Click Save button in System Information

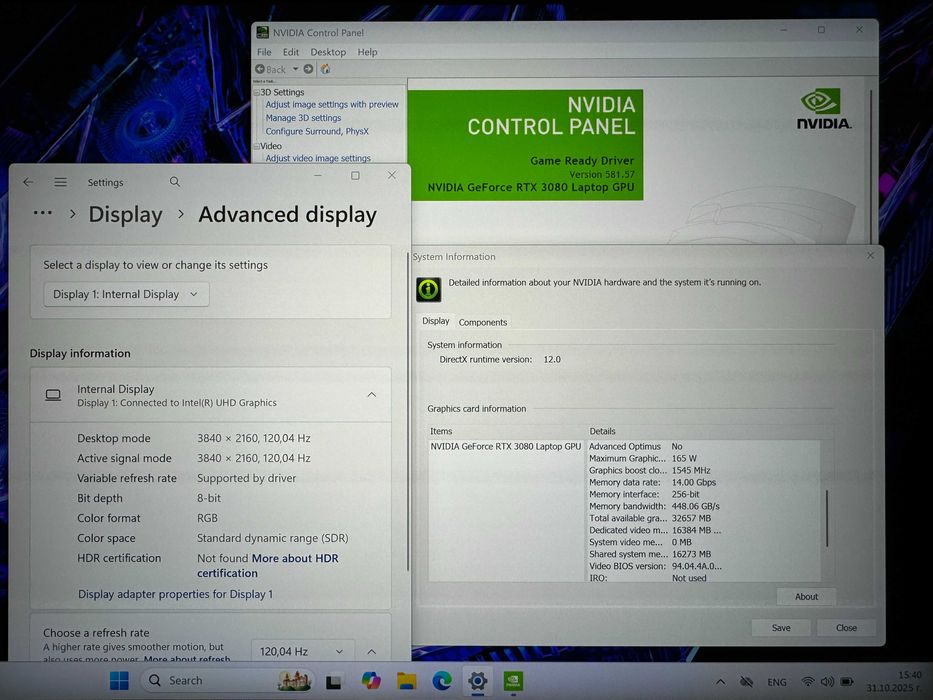pos(781,627)
